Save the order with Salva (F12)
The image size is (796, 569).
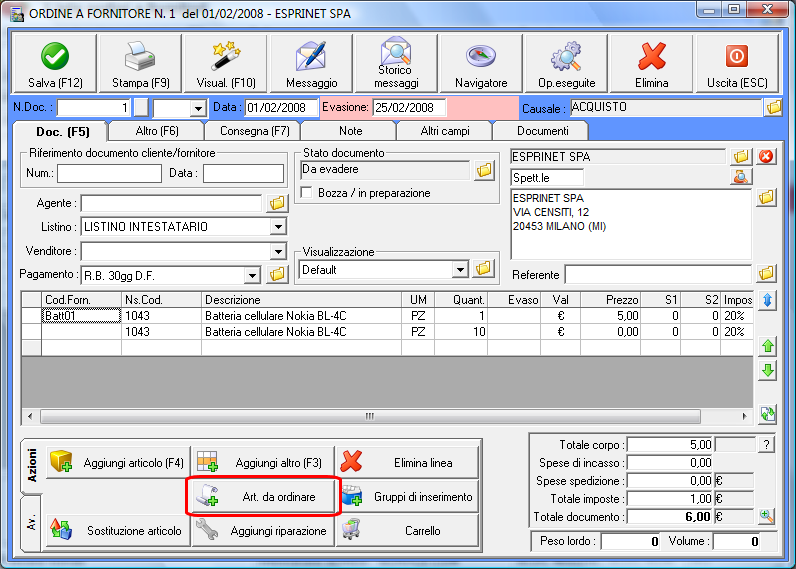click(x=55, y=63)
